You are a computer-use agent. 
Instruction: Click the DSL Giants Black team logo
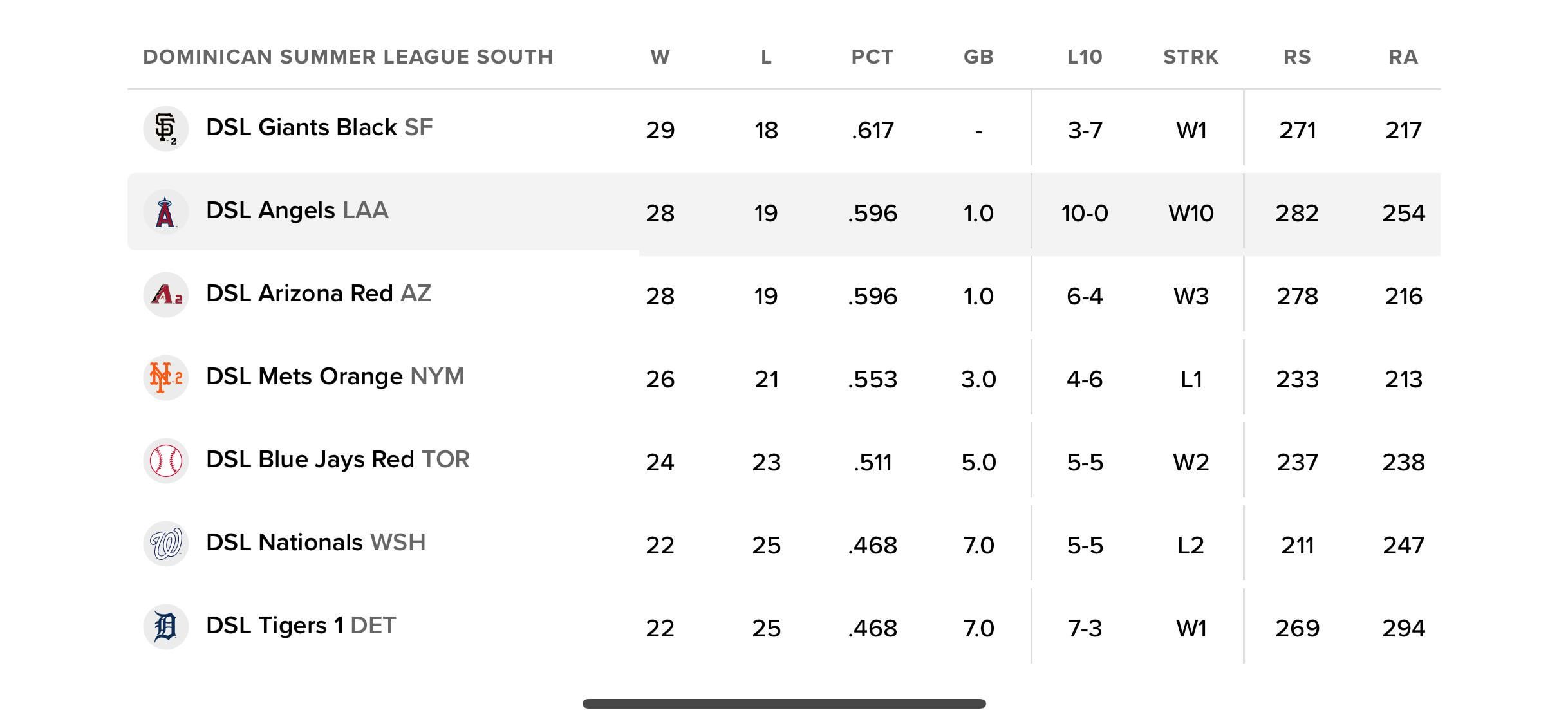coord(165,129)
